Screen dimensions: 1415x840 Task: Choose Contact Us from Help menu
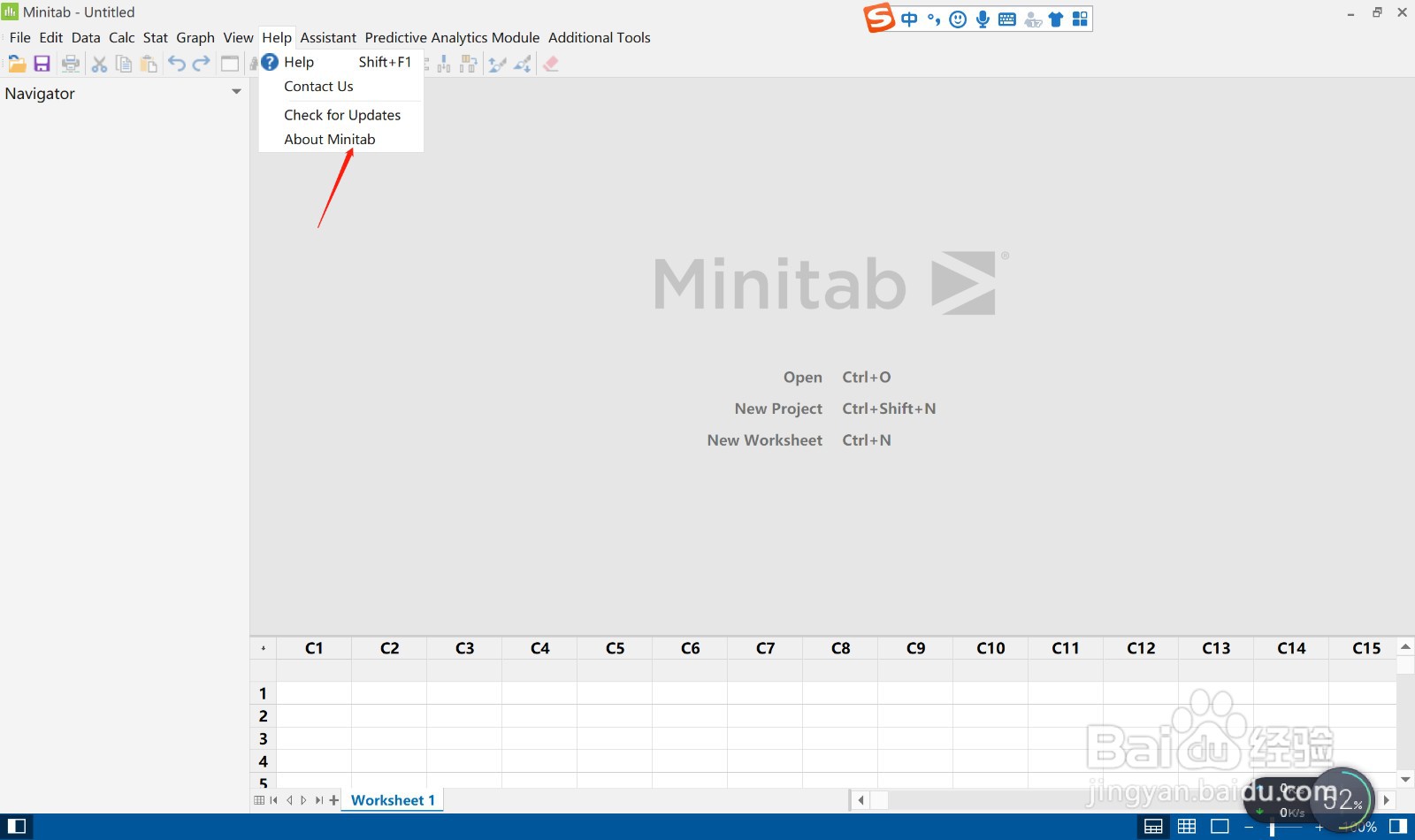click(x=341, y=87)
